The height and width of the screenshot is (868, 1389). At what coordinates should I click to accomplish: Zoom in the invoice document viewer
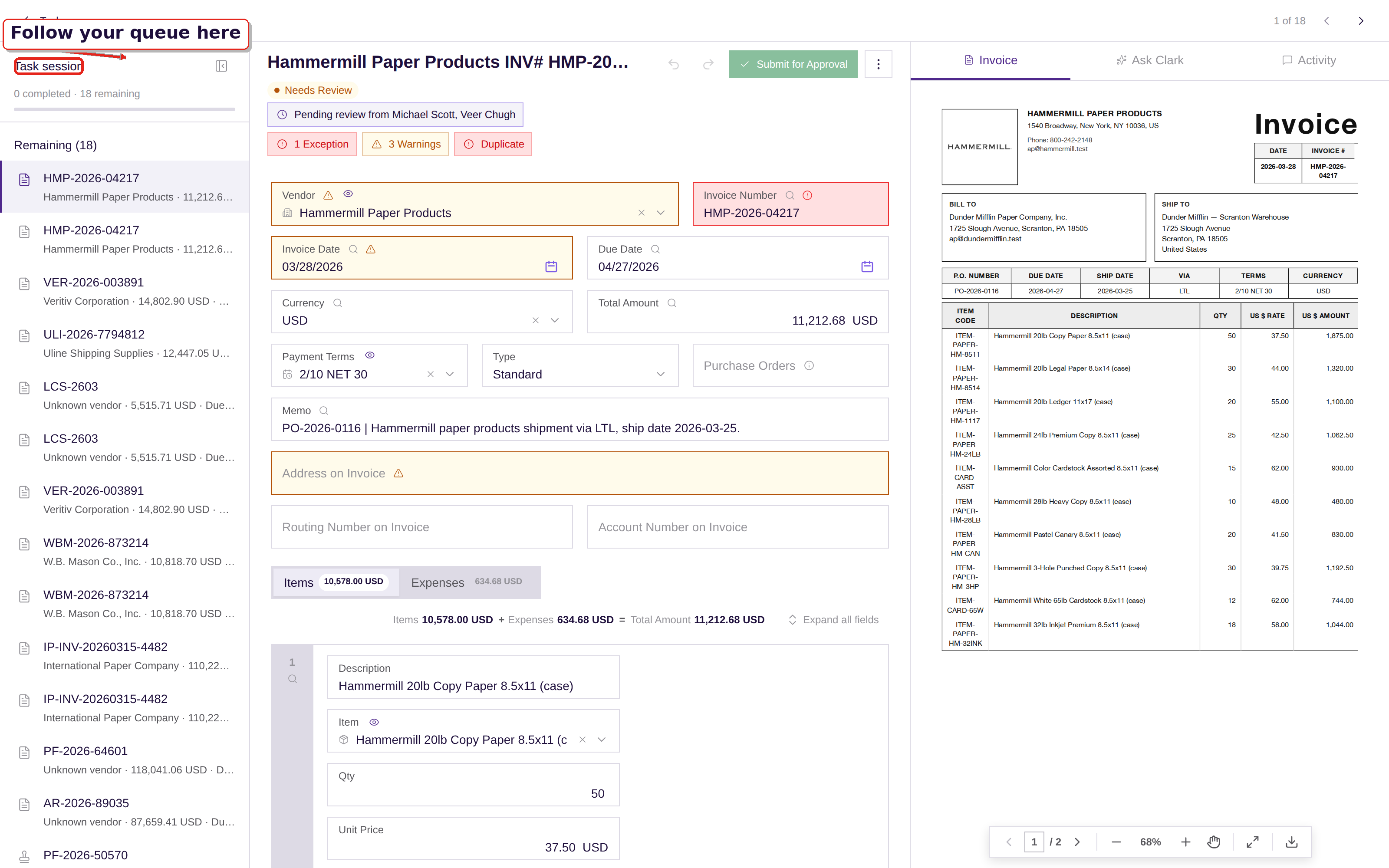1186,842
